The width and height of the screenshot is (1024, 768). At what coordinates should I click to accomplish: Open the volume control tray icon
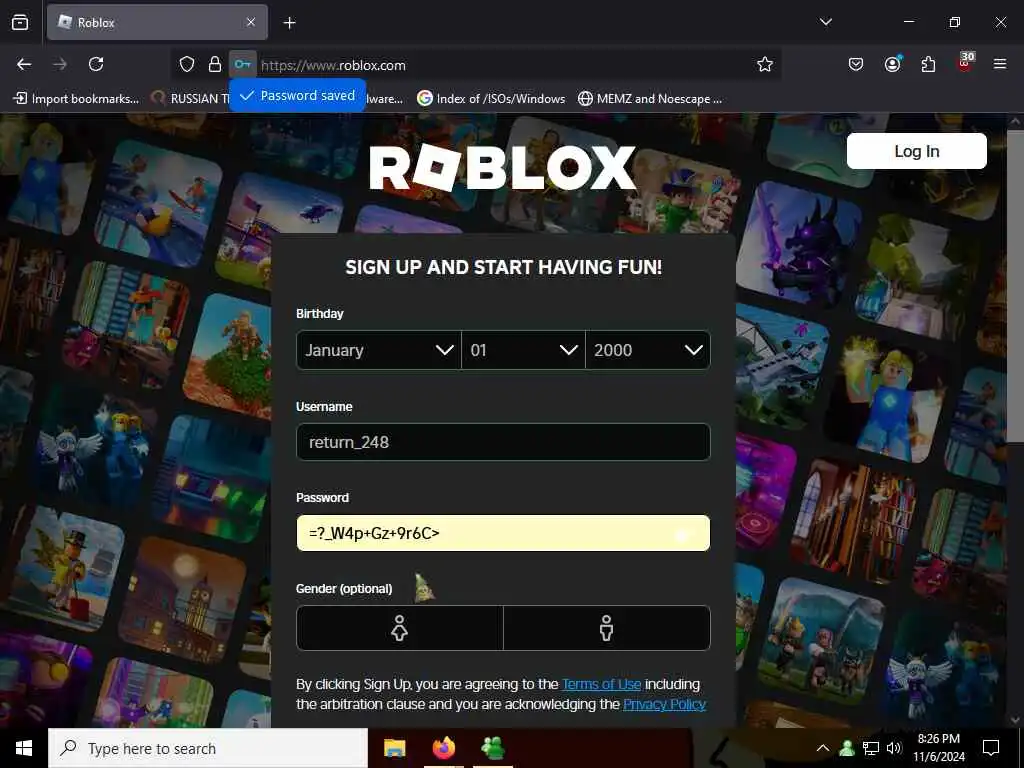click(x=894, y=748)
